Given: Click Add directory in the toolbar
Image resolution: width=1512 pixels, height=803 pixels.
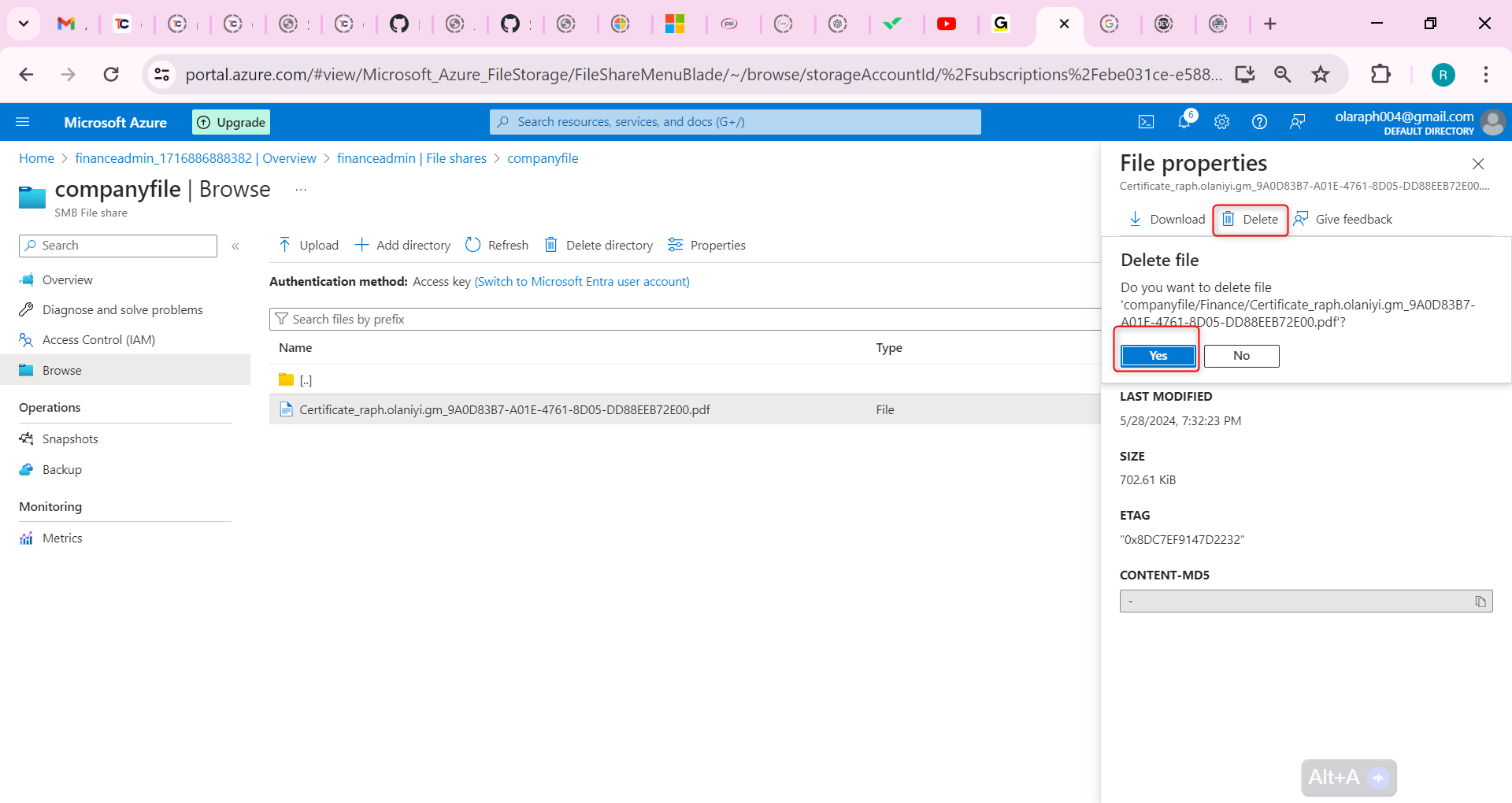Looking at the screenshot, I should pos(402,245).
